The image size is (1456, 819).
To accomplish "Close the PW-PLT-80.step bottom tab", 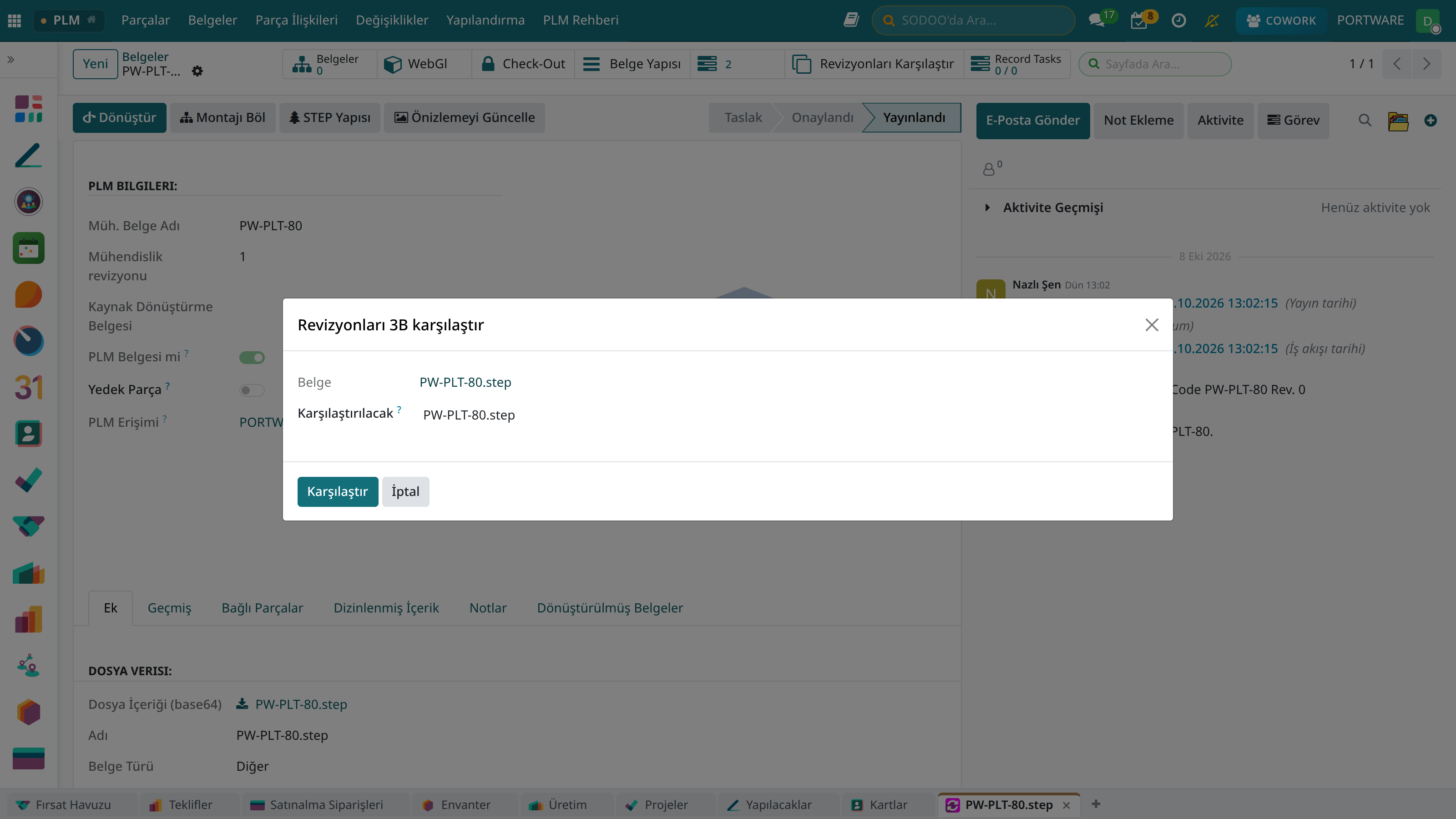I will coord(1066,805).
